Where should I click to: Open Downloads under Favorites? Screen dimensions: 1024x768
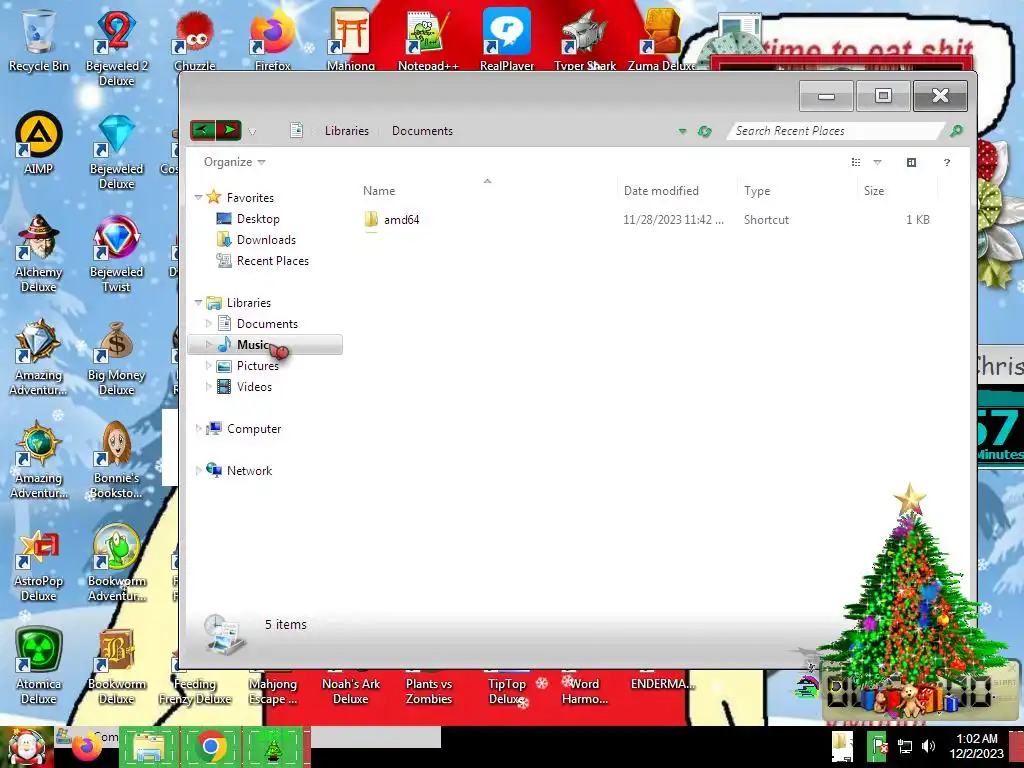pyautogui.click(x=255, y=240)
